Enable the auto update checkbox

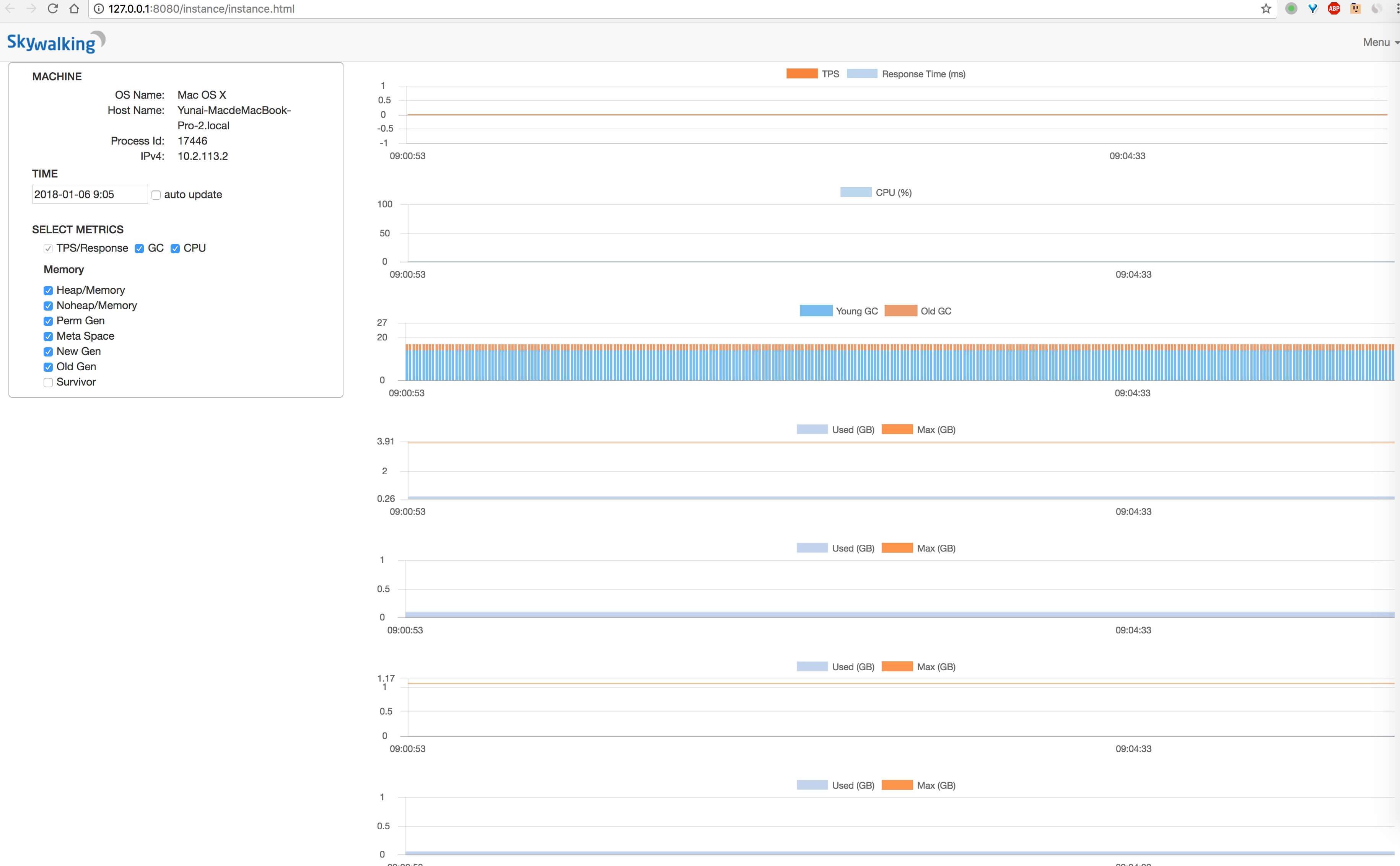click(156, 195)
